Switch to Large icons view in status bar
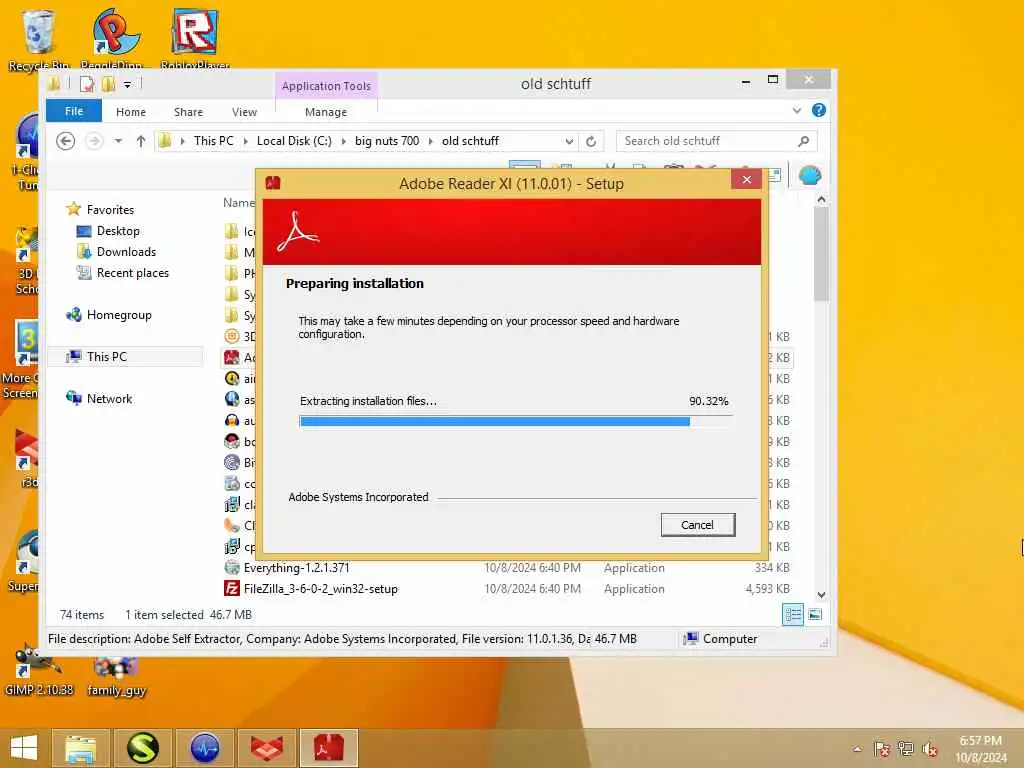Image resolution: width=1024 pixels, height=768 pixels. (x=814, y=615)
